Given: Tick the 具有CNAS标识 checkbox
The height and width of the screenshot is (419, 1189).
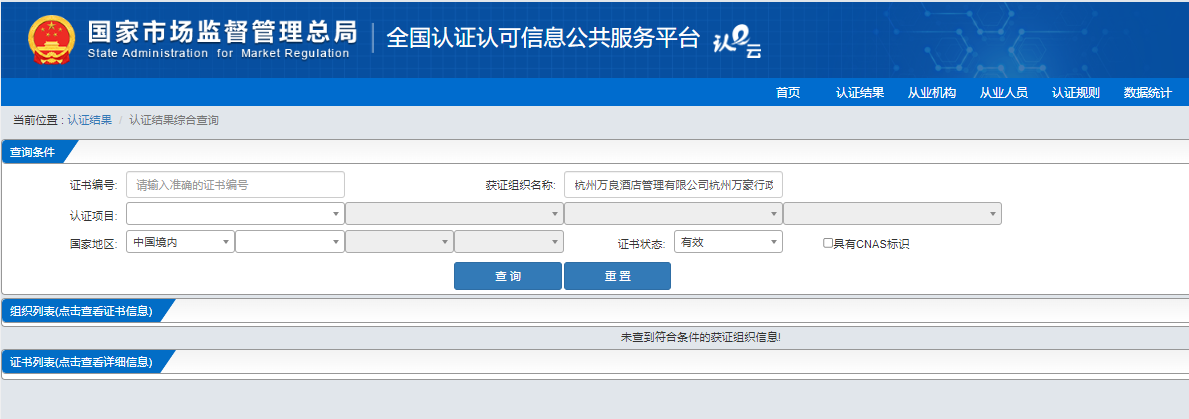Looking at the screenshot, I should click(828, 243).
